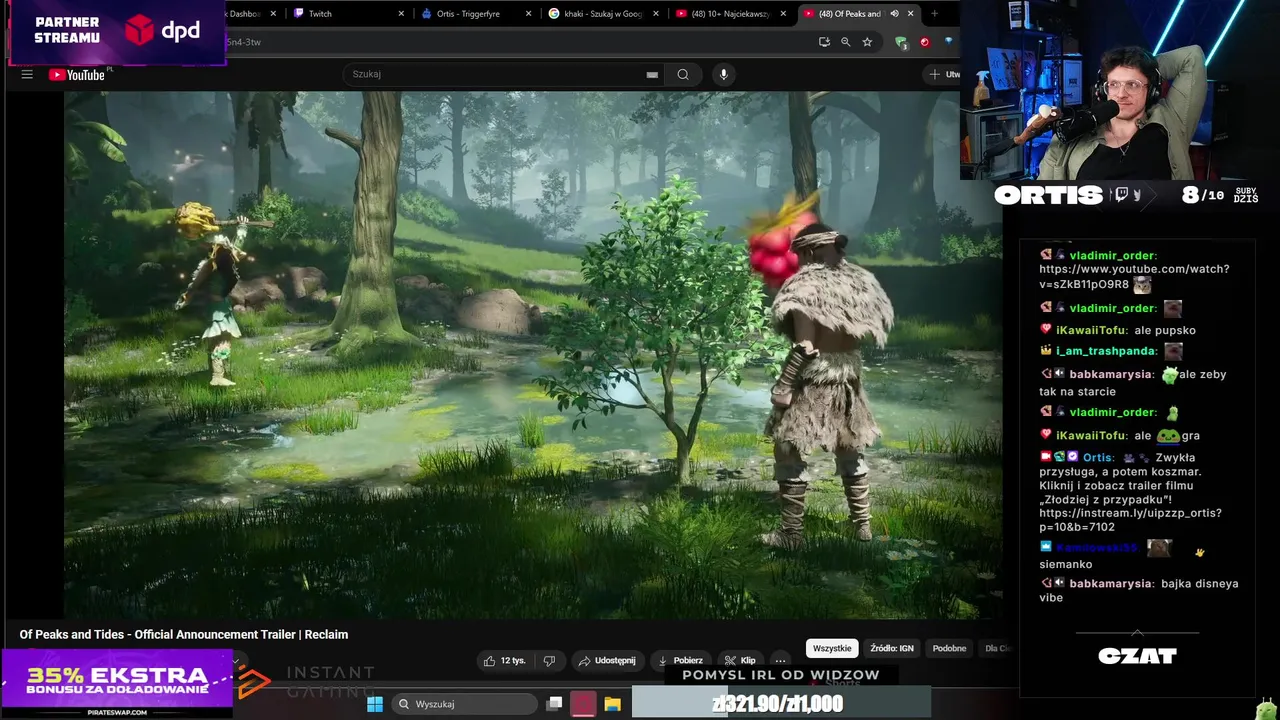Image resolution: width=1280 pixels, height=720 pixels.
Task: Click the Klip clip button
Action: click(740, 661)
